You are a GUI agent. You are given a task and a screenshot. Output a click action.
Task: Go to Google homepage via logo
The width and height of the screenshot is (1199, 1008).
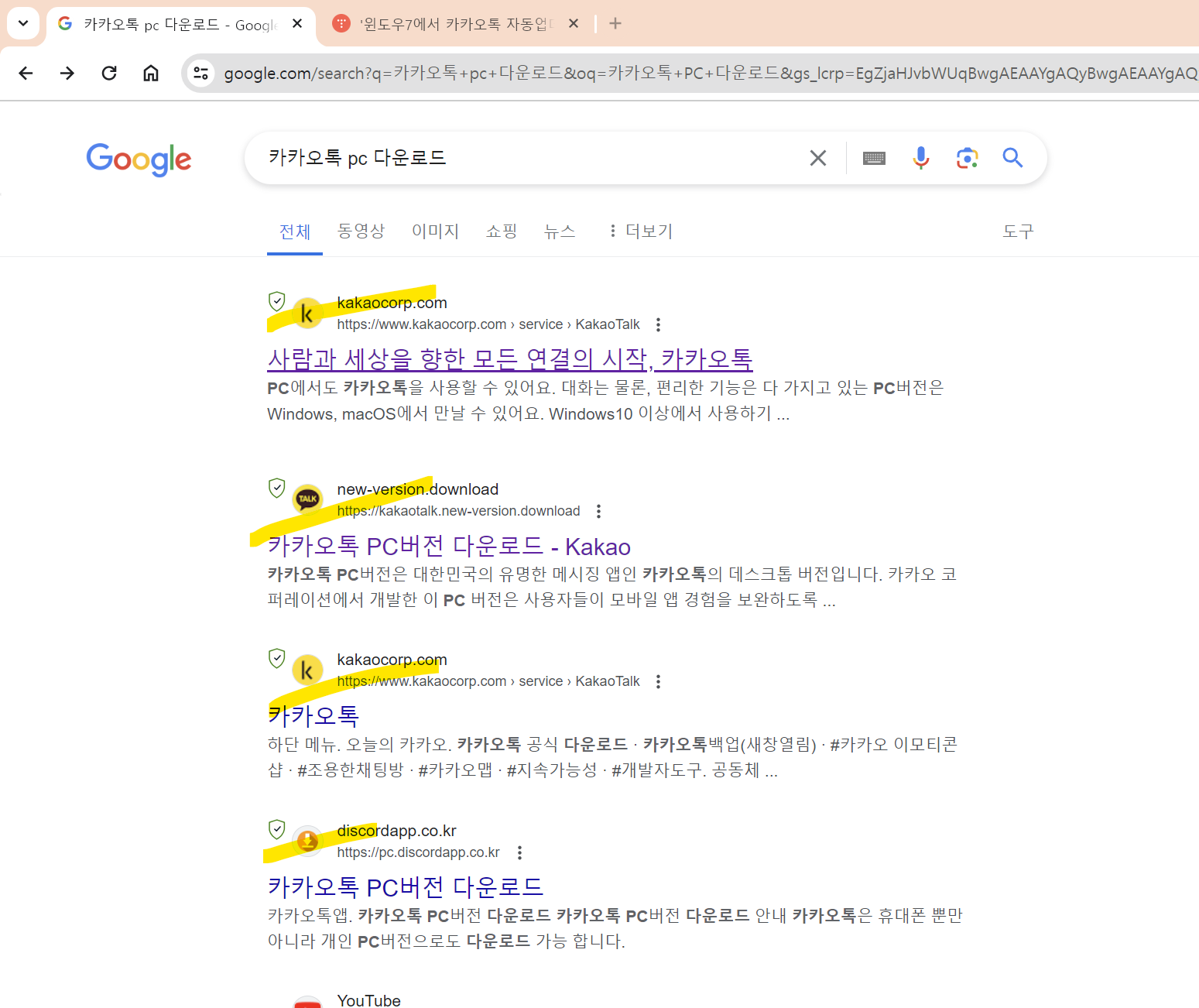pos(139,159)
